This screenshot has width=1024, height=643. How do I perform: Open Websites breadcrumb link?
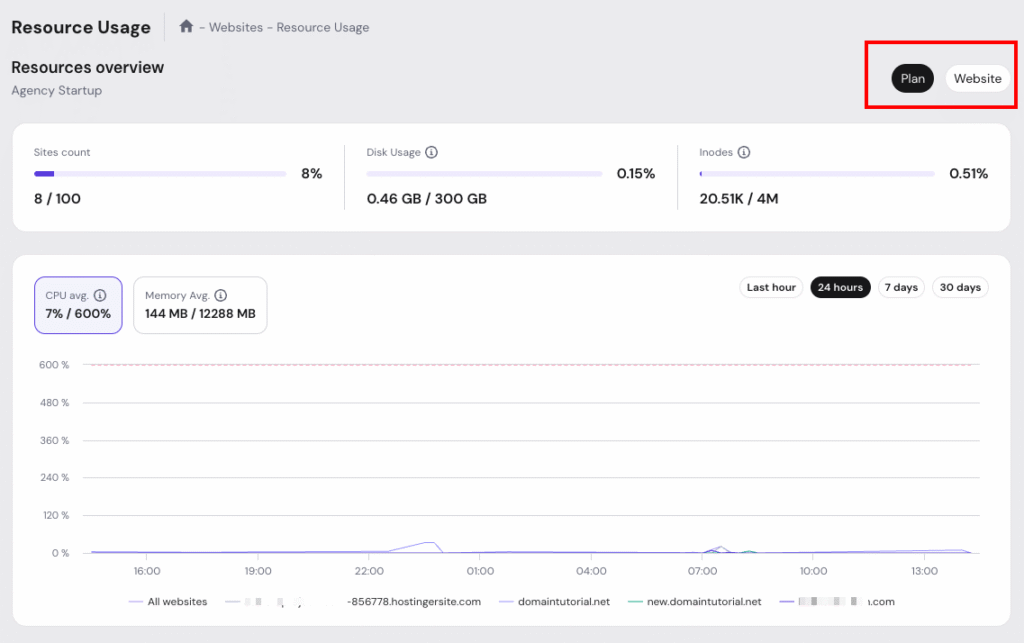(x=235, y=28)
